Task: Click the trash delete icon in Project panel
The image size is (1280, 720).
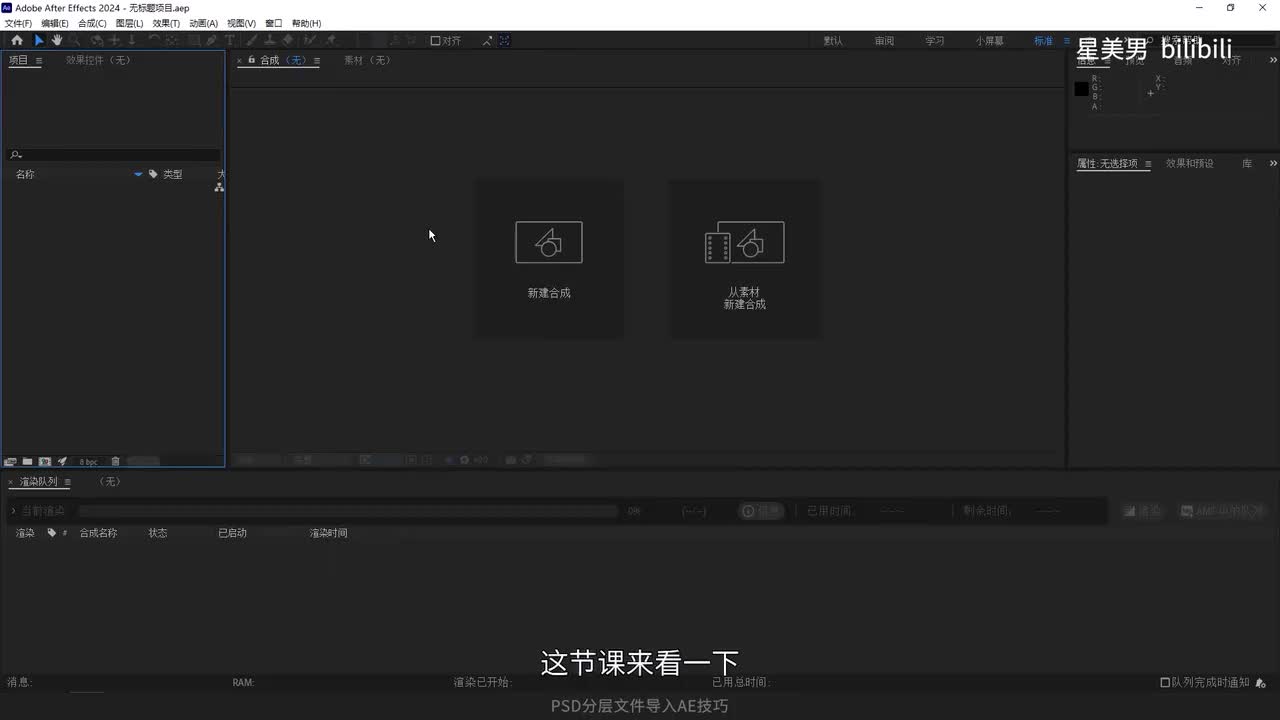Action: [115, 461]
